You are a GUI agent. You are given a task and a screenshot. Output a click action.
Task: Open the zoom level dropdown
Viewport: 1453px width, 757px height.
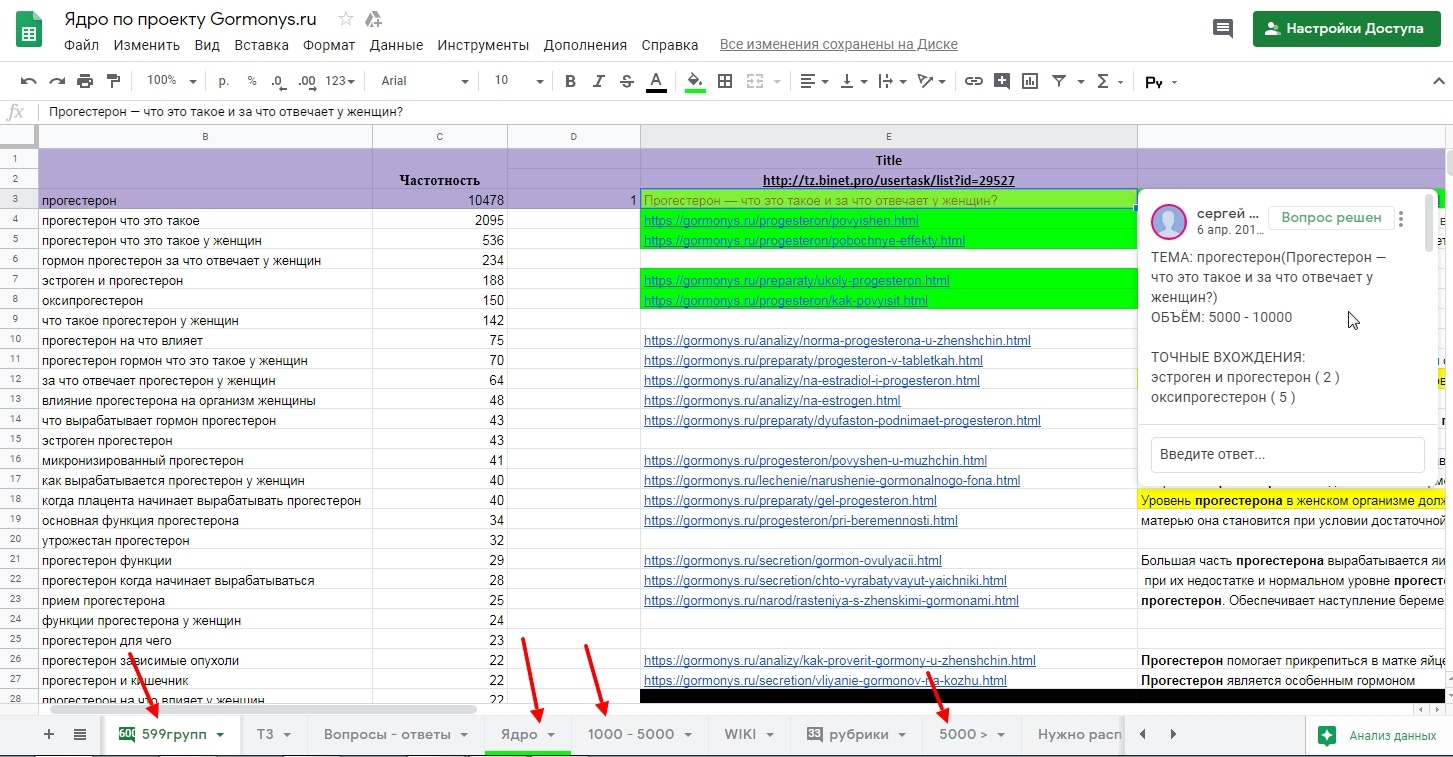170,81
